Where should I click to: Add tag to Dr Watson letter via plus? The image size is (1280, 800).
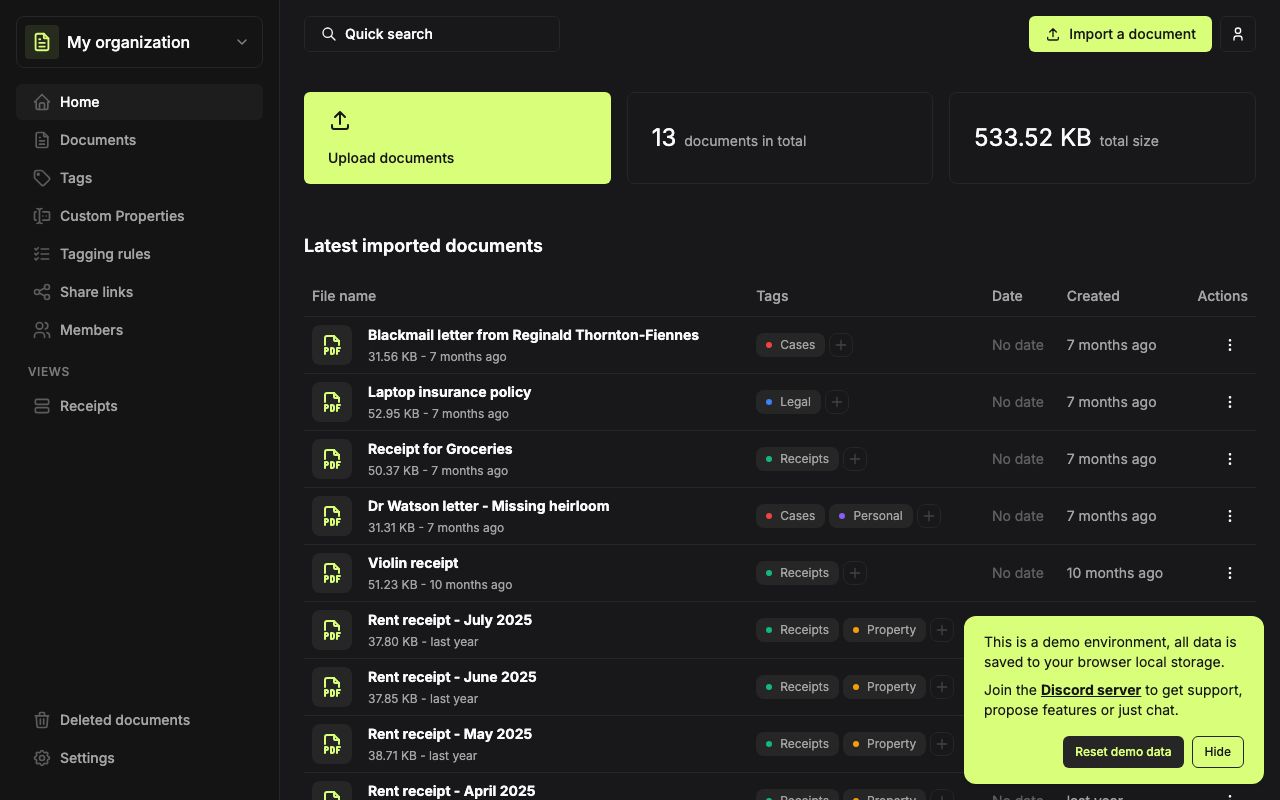[929, 516]
